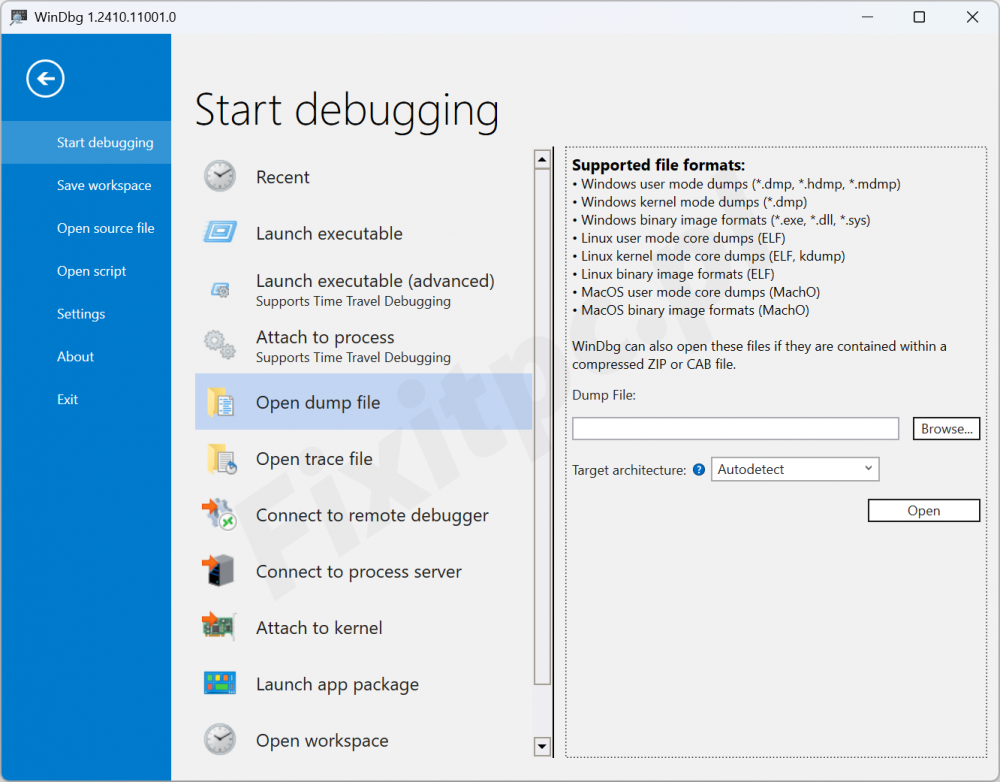Click the Launch executable icon
Image resolution: width=1000 pixels, height=782 pixels.
coord(220,233)
